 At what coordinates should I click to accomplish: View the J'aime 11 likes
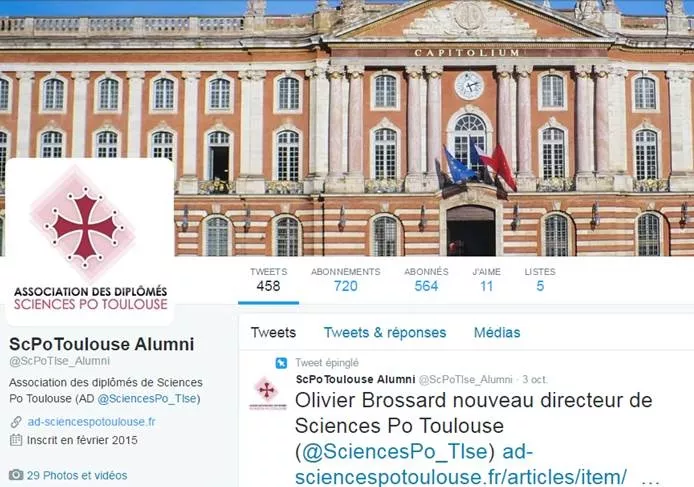click(486, 280)
